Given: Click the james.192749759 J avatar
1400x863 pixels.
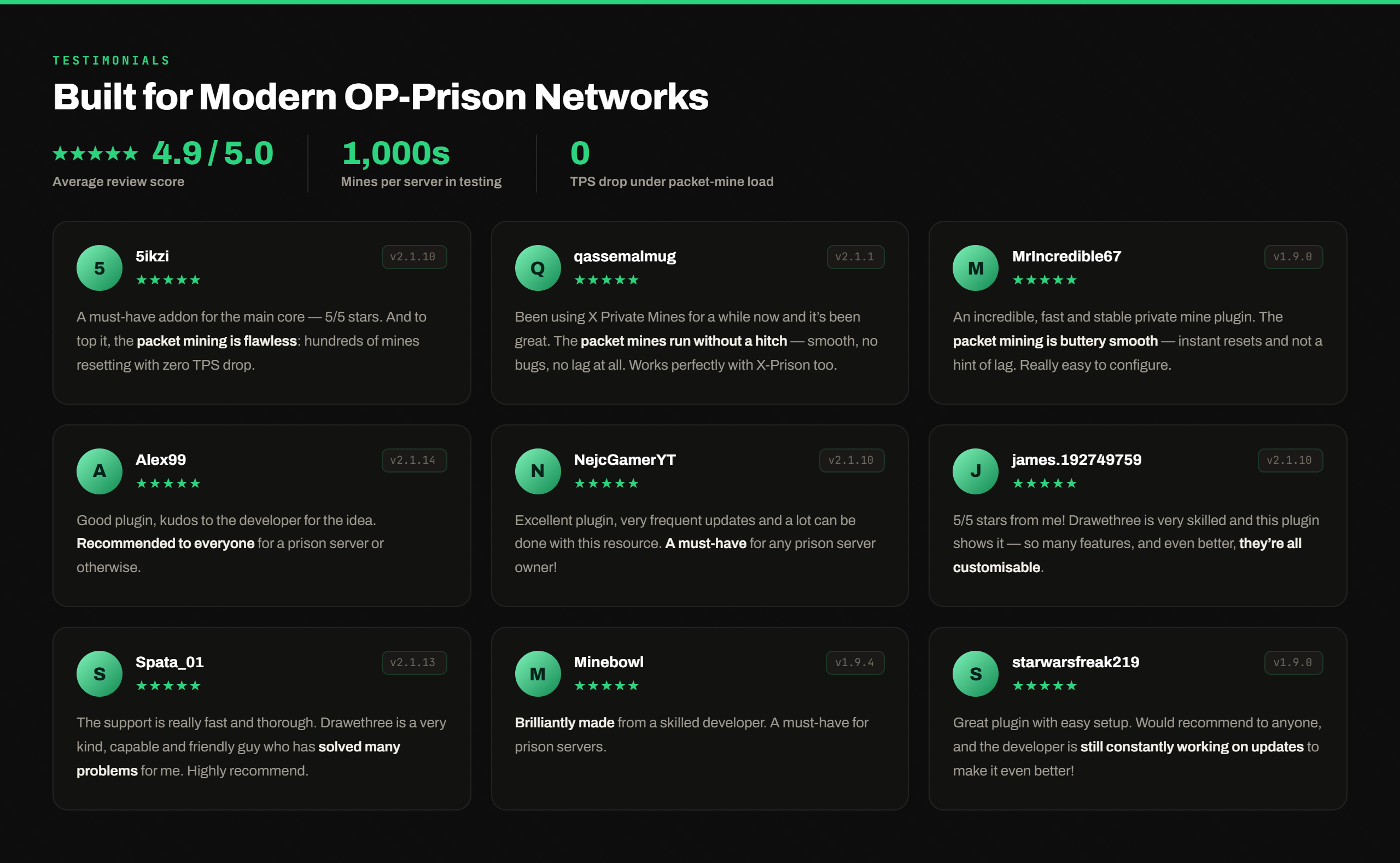Looking at the screenshot, I should pyautogui.click(x=976, y=471).
